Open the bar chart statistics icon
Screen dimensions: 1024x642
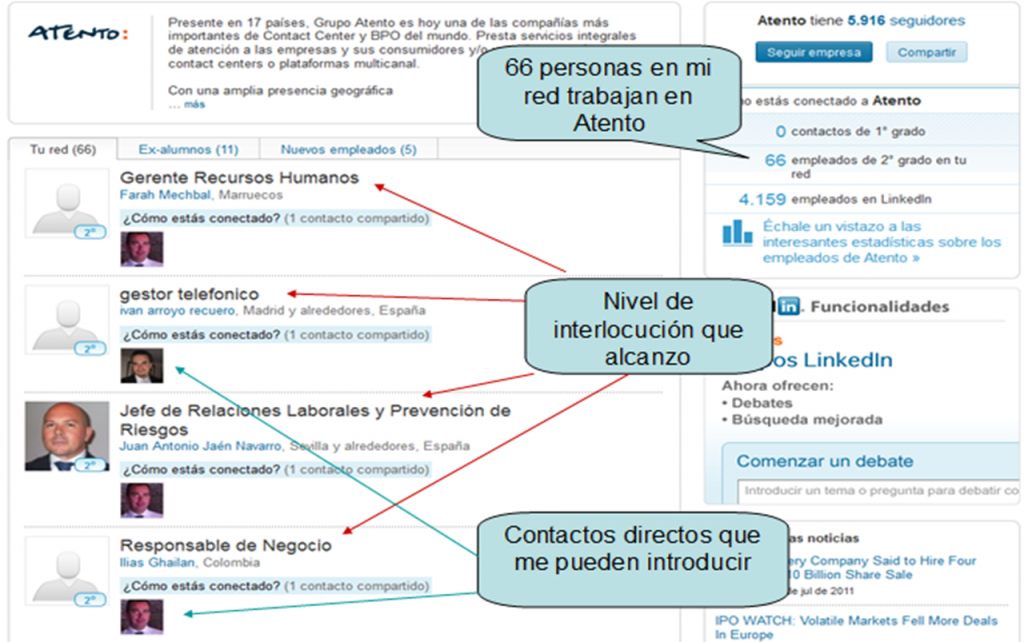pyautogui.click(x=737, y=233)
